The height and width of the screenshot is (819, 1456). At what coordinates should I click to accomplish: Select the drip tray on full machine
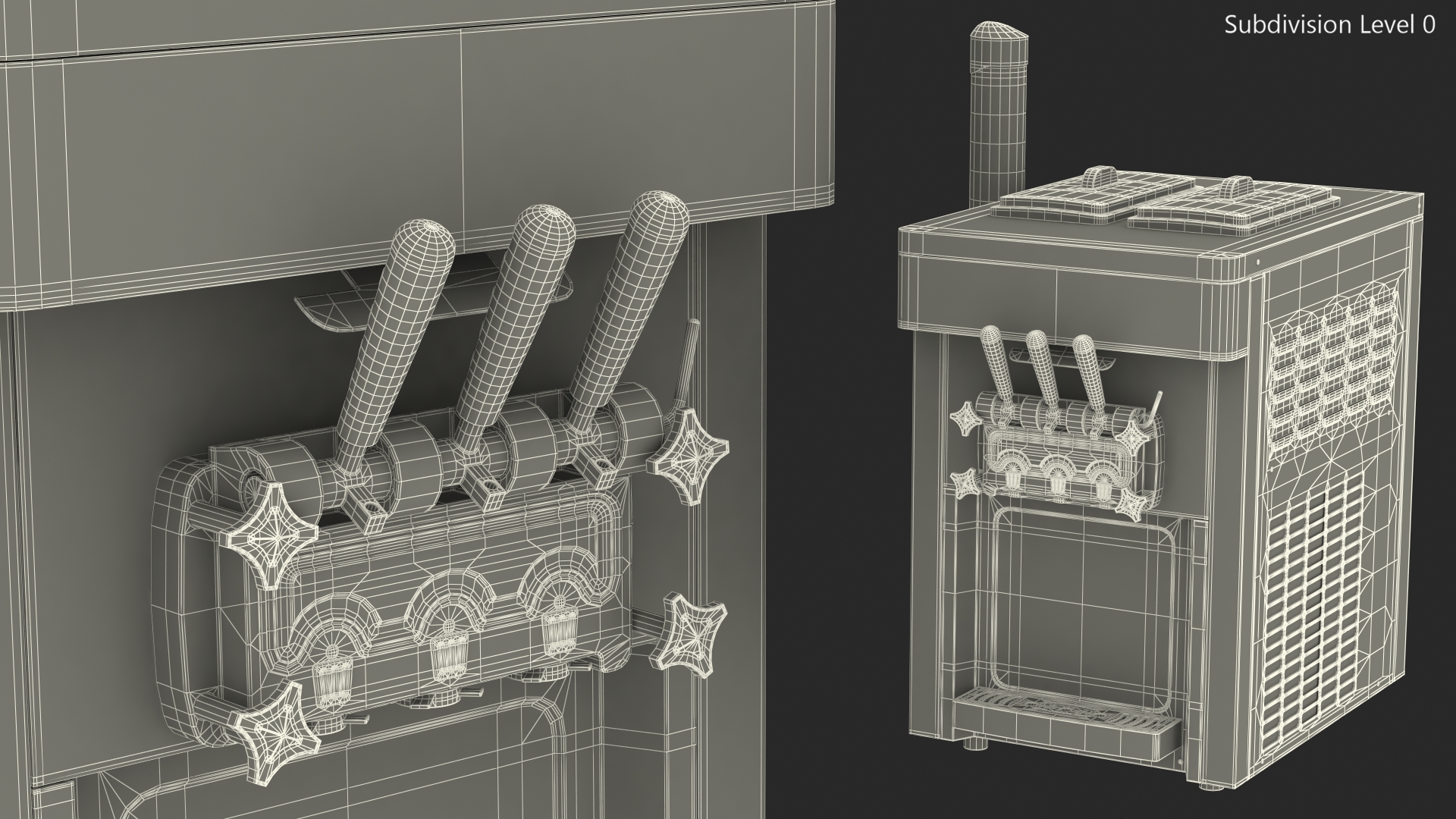coord(1065,723)
